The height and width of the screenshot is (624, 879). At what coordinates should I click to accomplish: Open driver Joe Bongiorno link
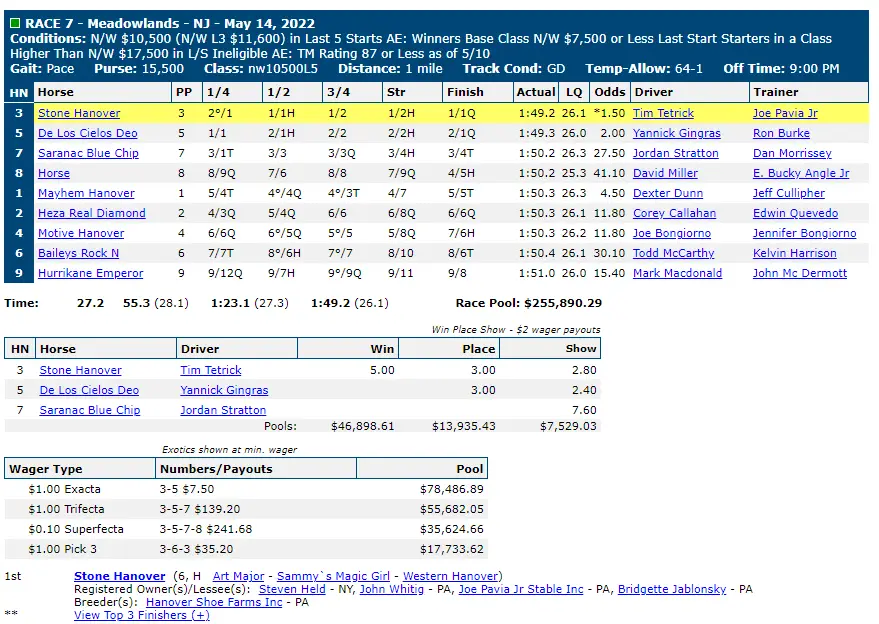(672, 233)
